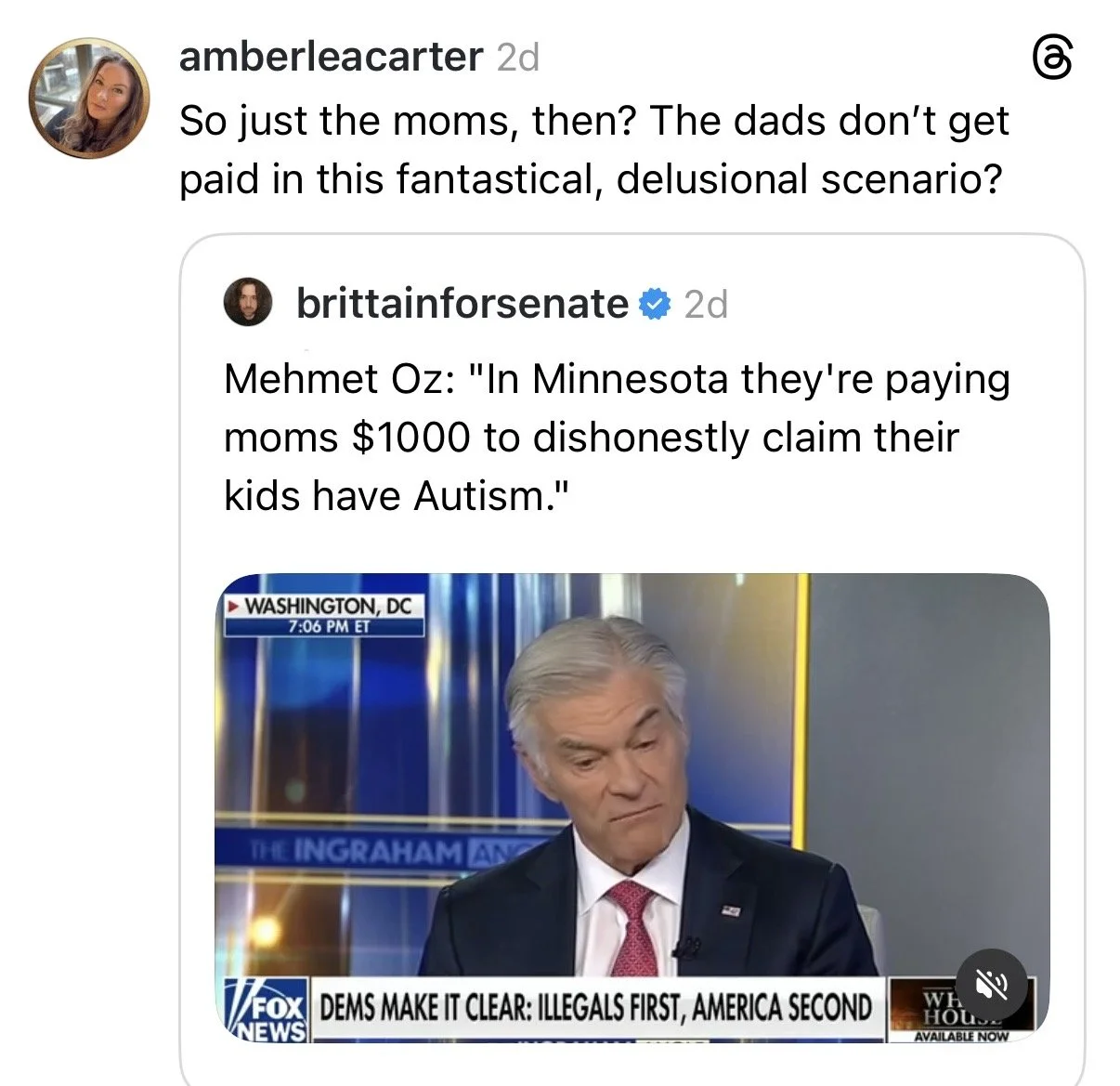Select the 'So just the moms' post text
Image resolution: width=1120 pixels, height=1086 pixels.
[x=594, y=150]
